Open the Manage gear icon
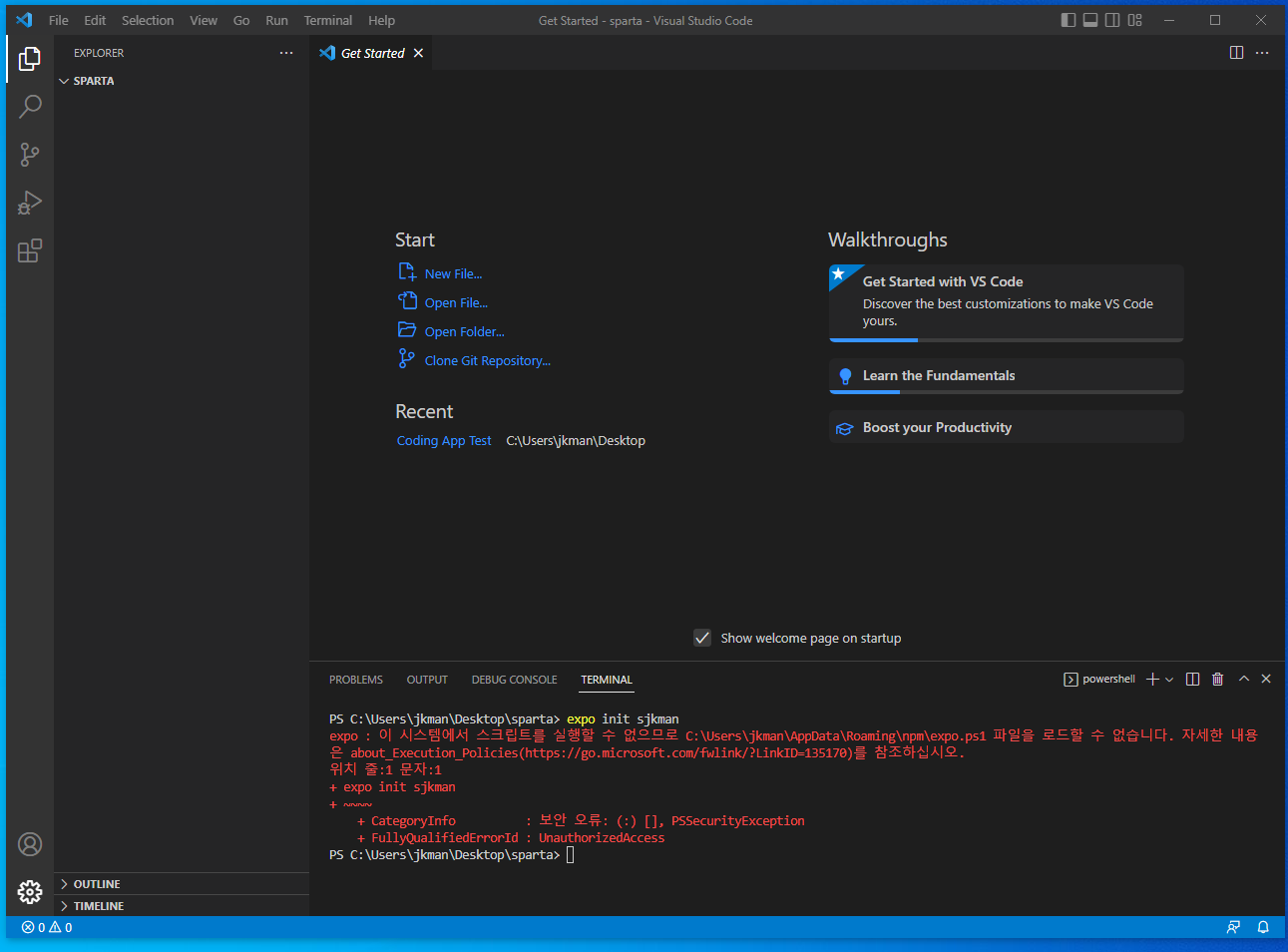This screenshot has width=1288, height=952. [30, 891]
